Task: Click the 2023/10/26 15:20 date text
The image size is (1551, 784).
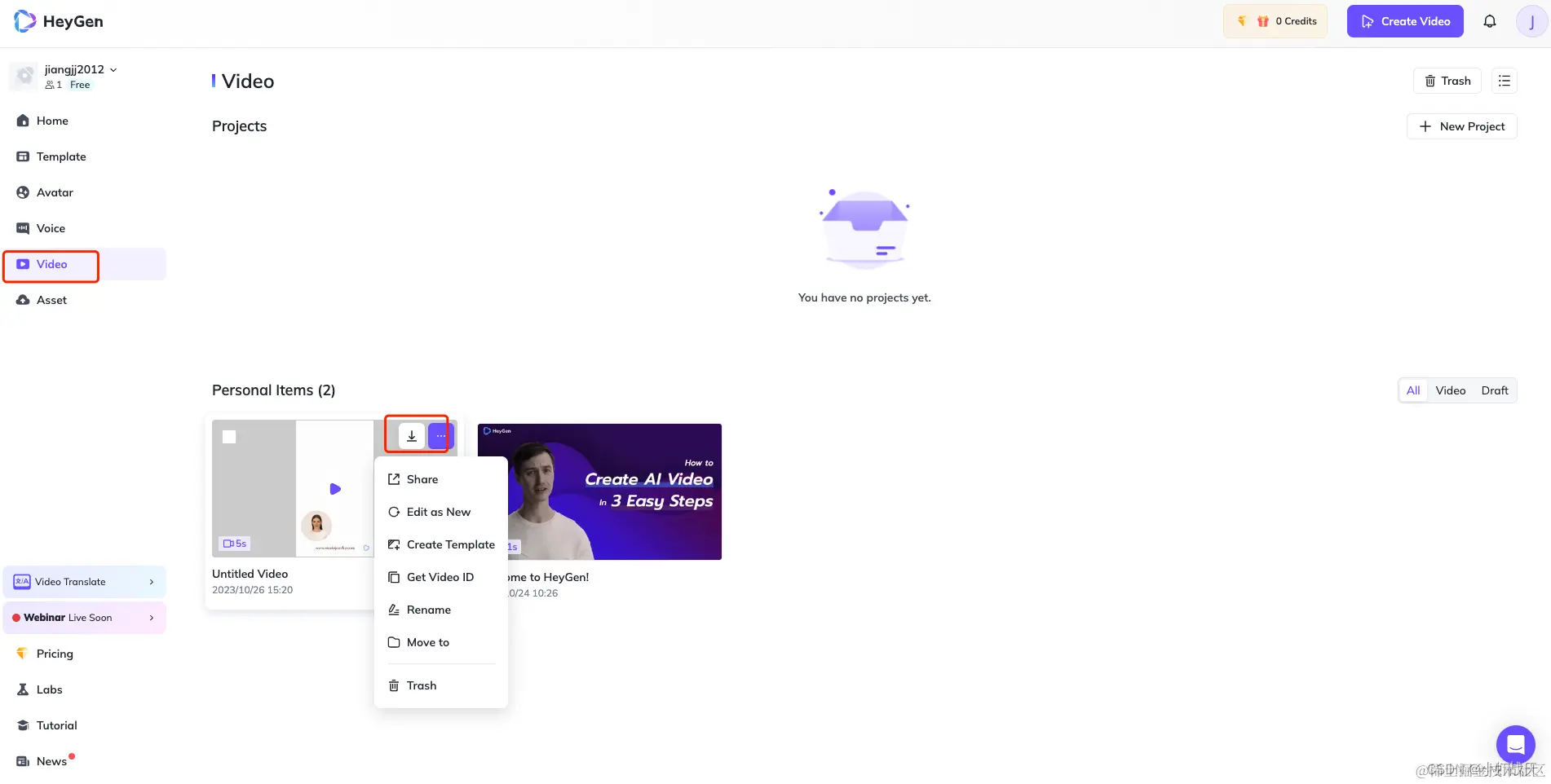Action: pyautogui.click(x=252, y=590)
